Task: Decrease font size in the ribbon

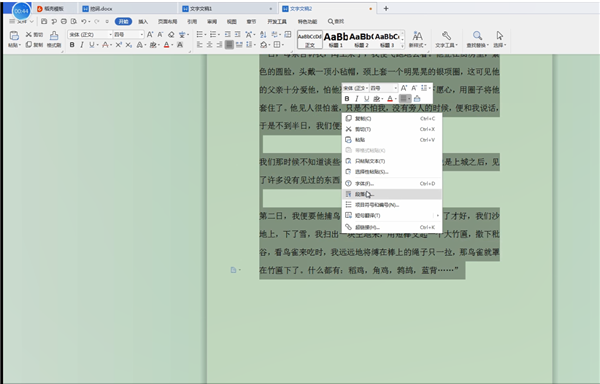Action: 160,34
